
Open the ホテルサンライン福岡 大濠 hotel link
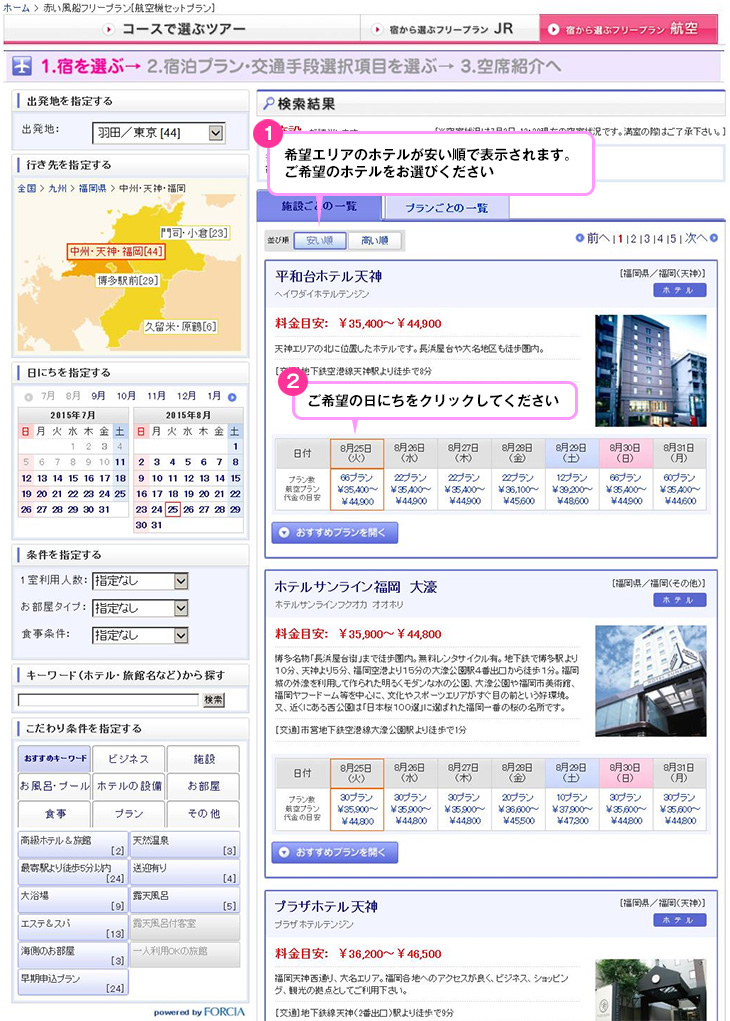coord(356,587)
